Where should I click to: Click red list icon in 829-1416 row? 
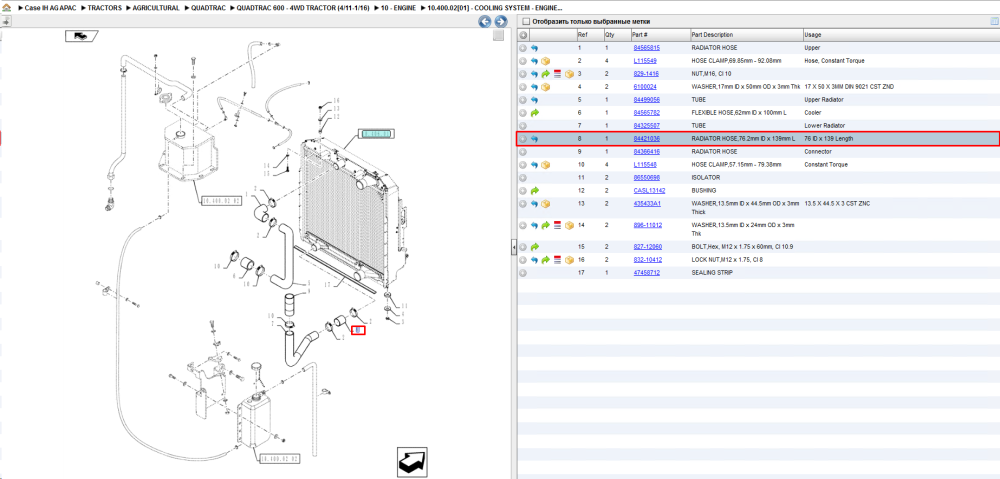(x=557, y=74)
